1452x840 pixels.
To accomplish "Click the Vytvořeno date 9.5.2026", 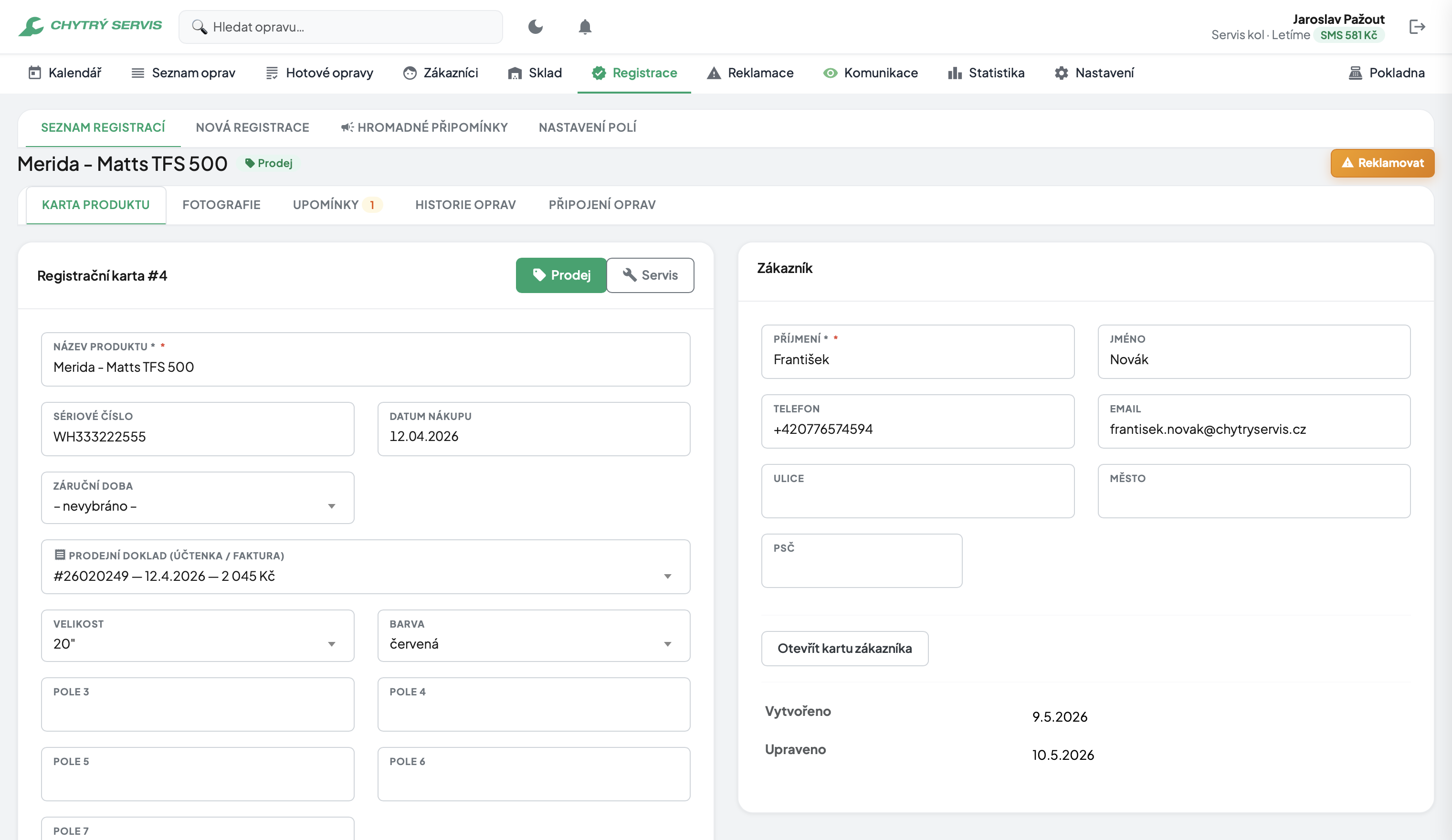I will 1060,717.
